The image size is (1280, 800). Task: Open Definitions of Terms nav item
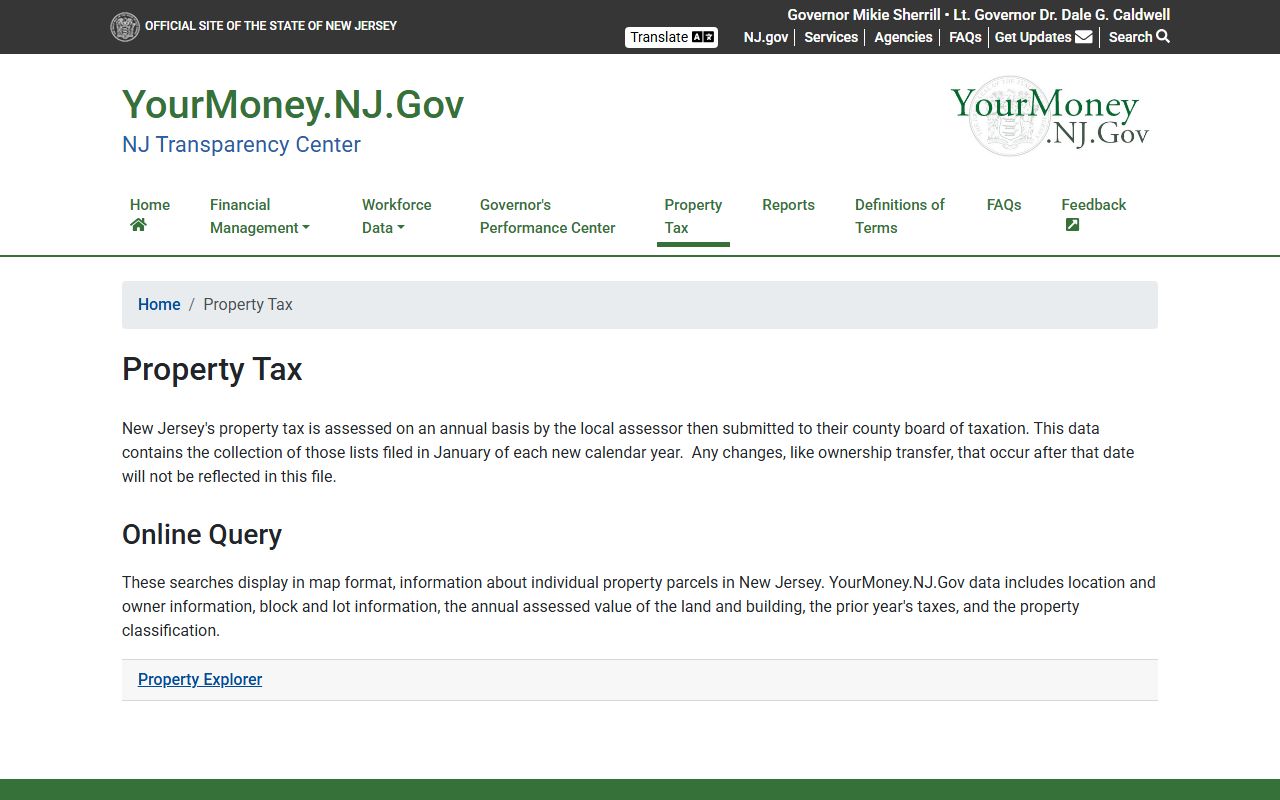tap(899, 216)
